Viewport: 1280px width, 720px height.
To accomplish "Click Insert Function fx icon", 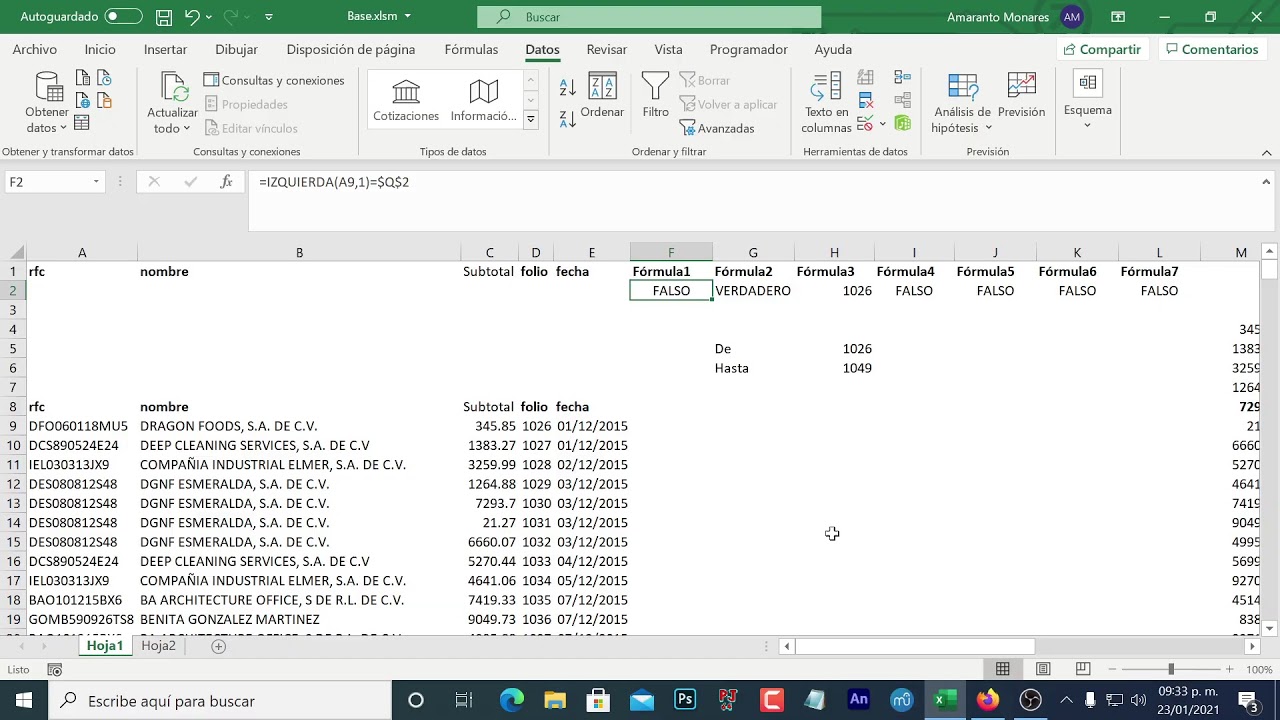I will click(227, 182).
